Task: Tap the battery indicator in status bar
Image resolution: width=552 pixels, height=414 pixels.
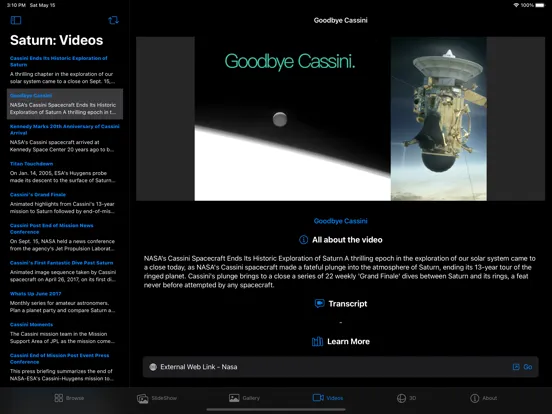Action: [540, 5]
